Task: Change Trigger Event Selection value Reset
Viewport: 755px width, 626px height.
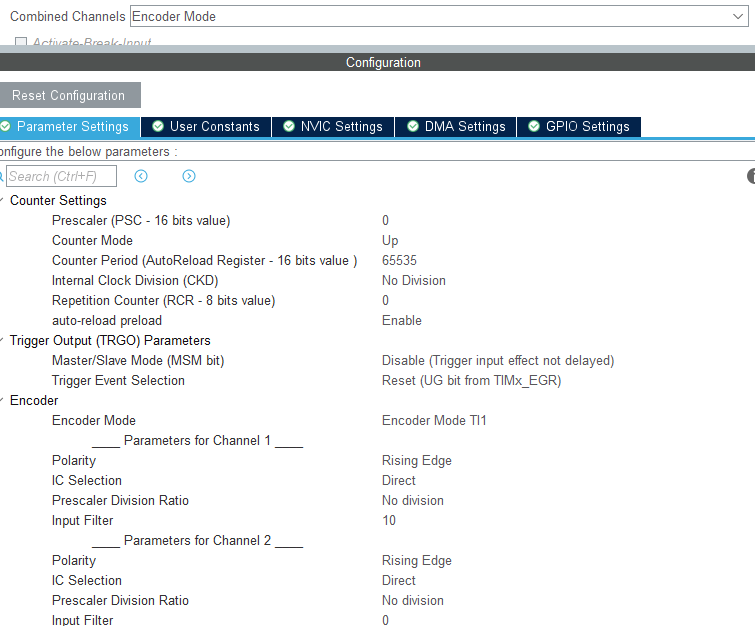Action: 471,380
